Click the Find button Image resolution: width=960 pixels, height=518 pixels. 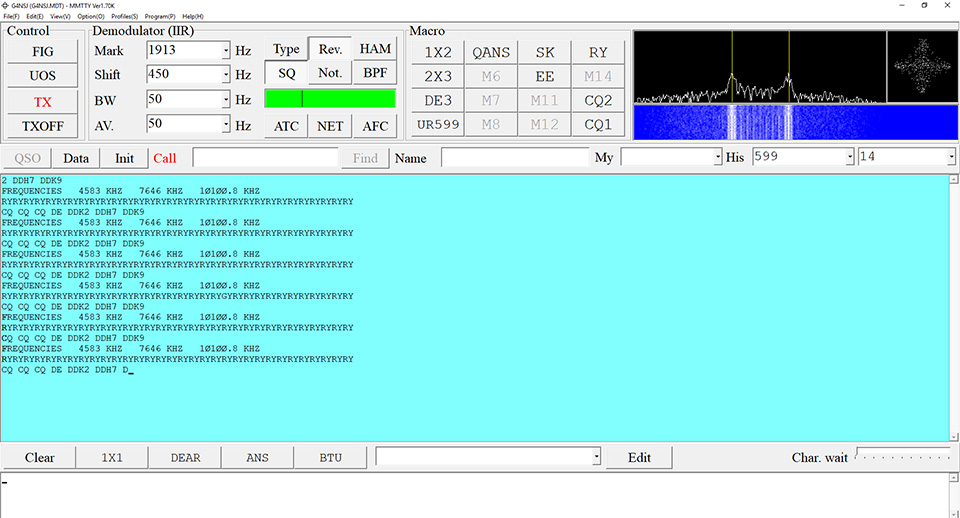(x=365, y=158)
